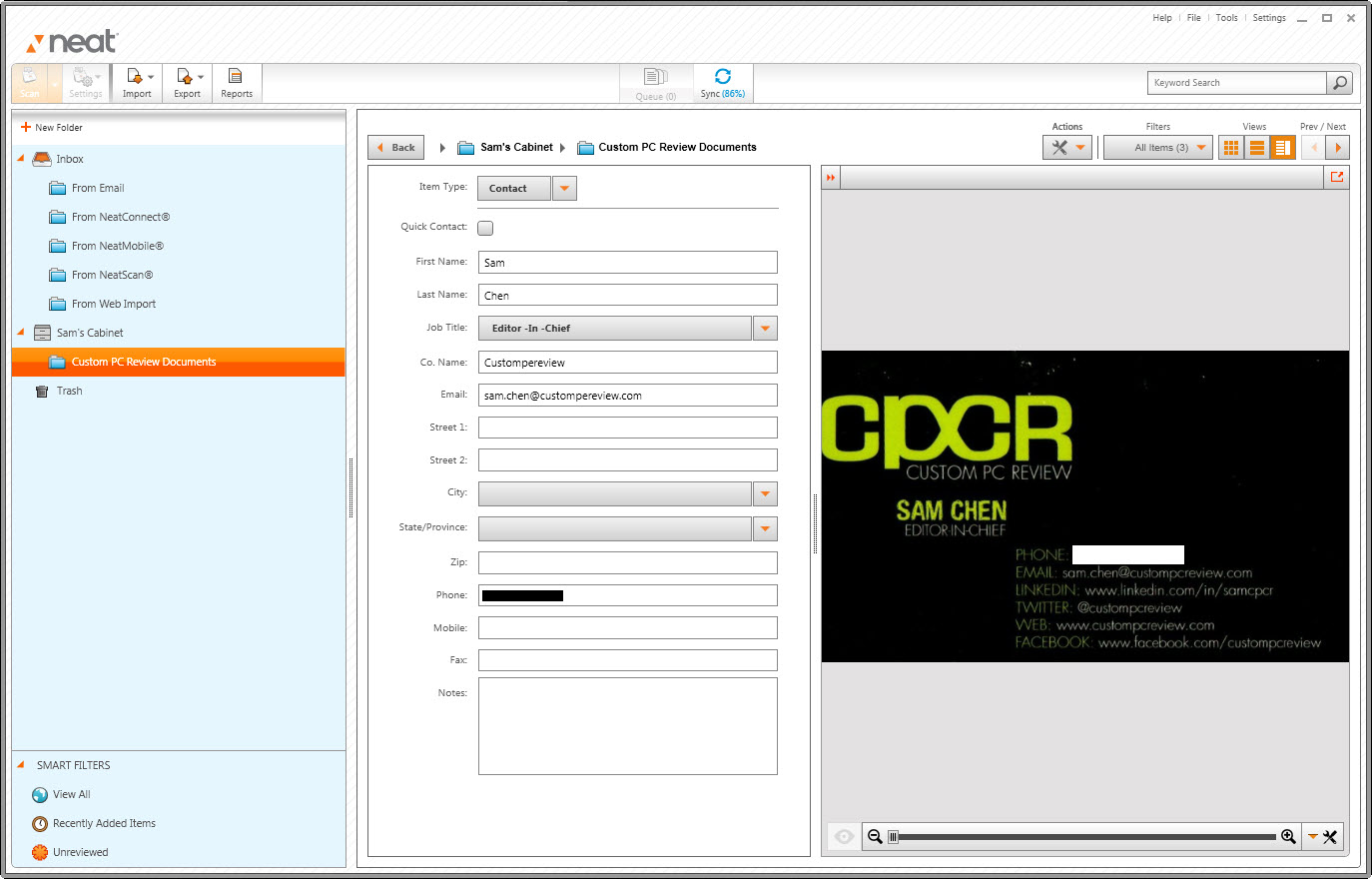Enable the Quick Contact checkbox
This screenshot has width=1372, height=879.
coord(485,228)
